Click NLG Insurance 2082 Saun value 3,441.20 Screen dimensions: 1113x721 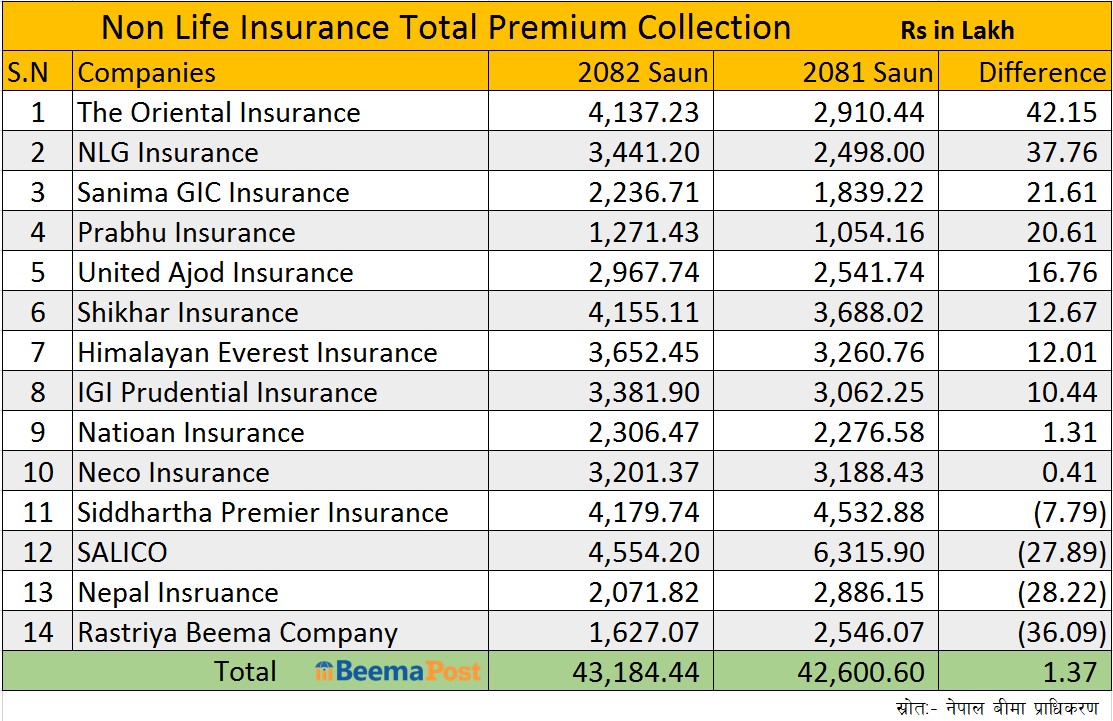643,153
